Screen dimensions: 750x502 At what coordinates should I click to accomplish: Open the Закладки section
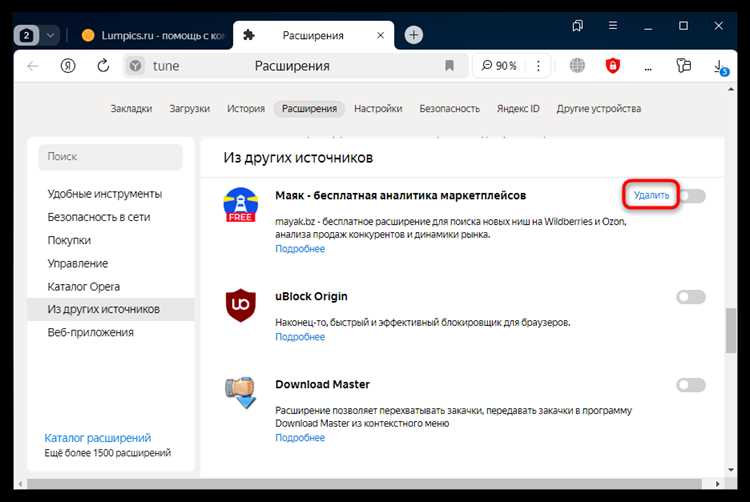pos(131,109)
